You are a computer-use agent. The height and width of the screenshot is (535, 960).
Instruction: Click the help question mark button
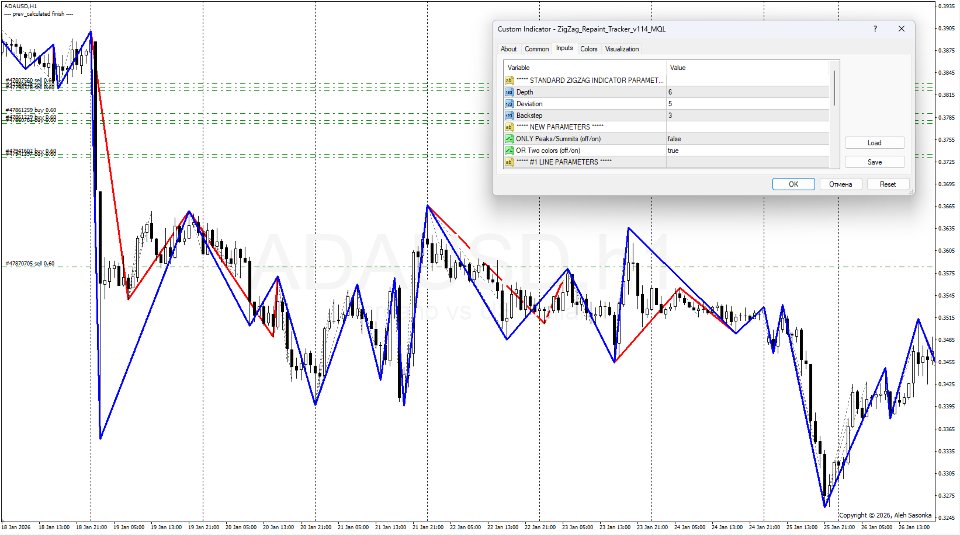(x=875, y=29)
